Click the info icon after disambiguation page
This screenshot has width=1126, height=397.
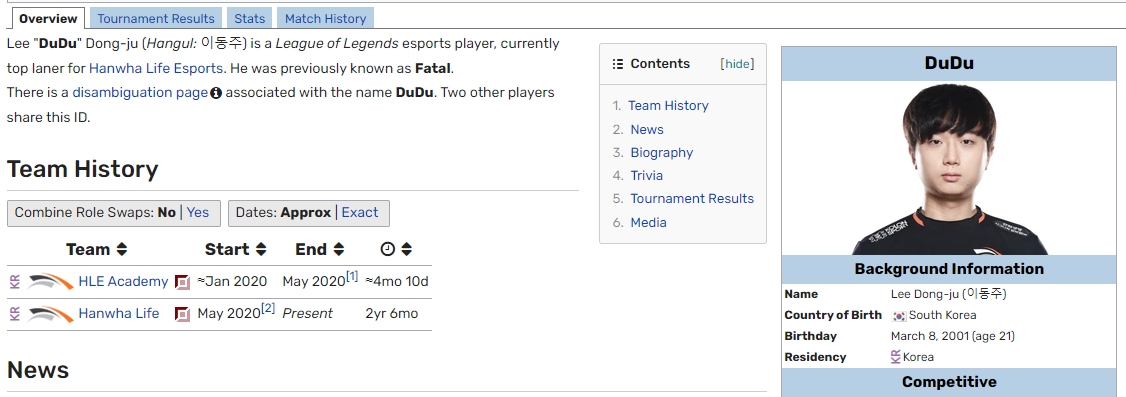coord(215,93)
